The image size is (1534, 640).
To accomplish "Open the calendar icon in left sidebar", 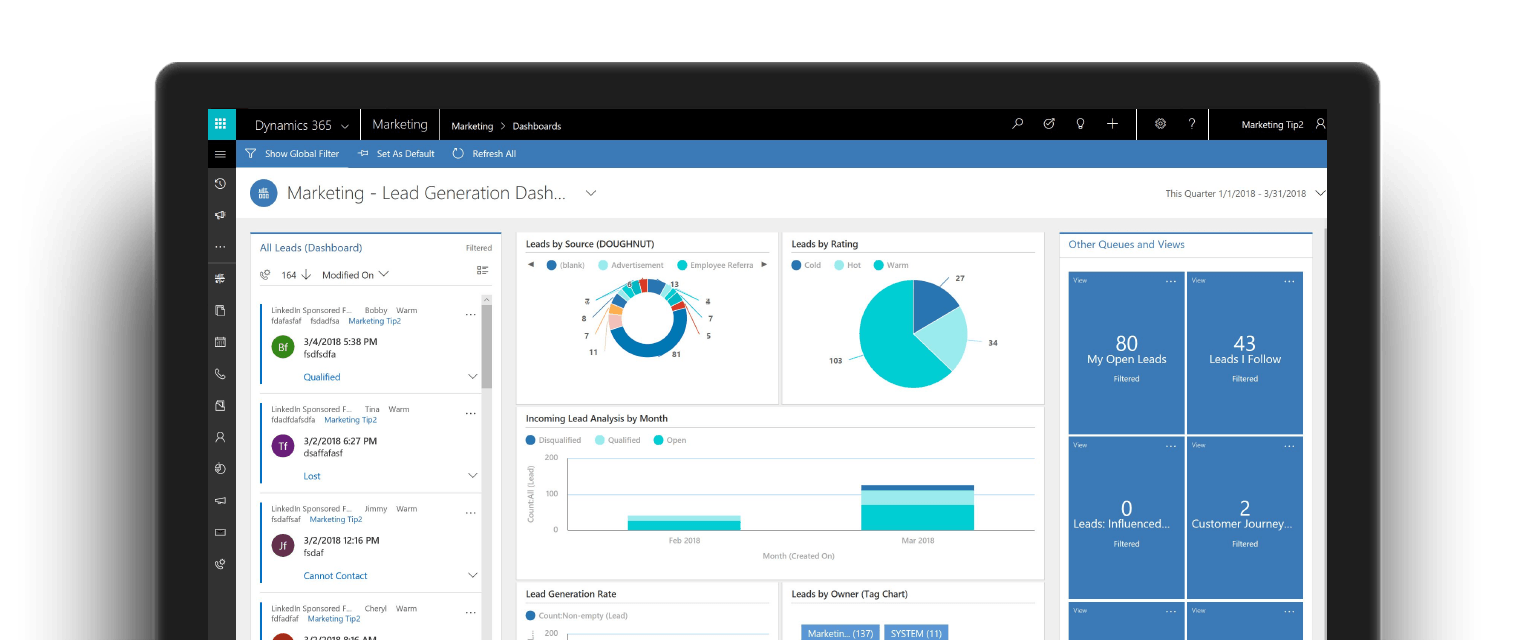I will click(220, 342).
